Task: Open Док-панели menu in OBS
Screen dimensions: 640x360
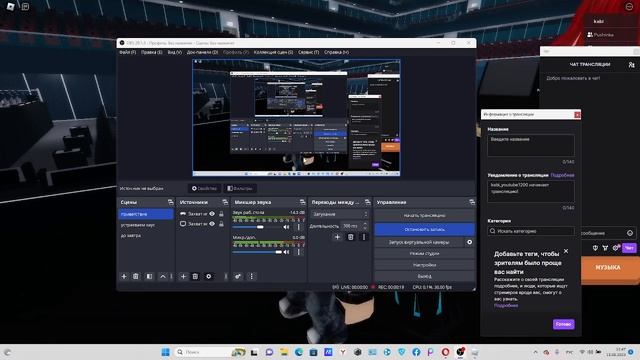Action: 202,52
